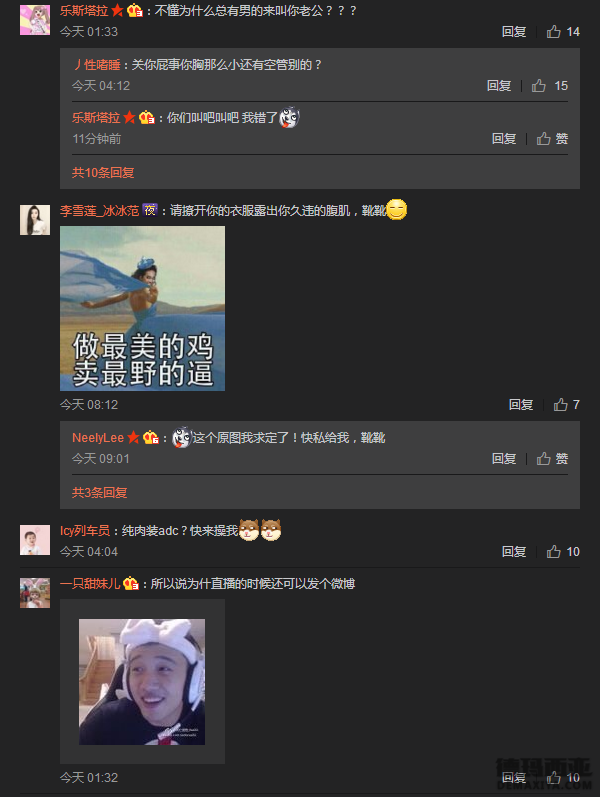Like the reply showing 15 likes
This screenshot has height=797, width=600.
(550, 86)
